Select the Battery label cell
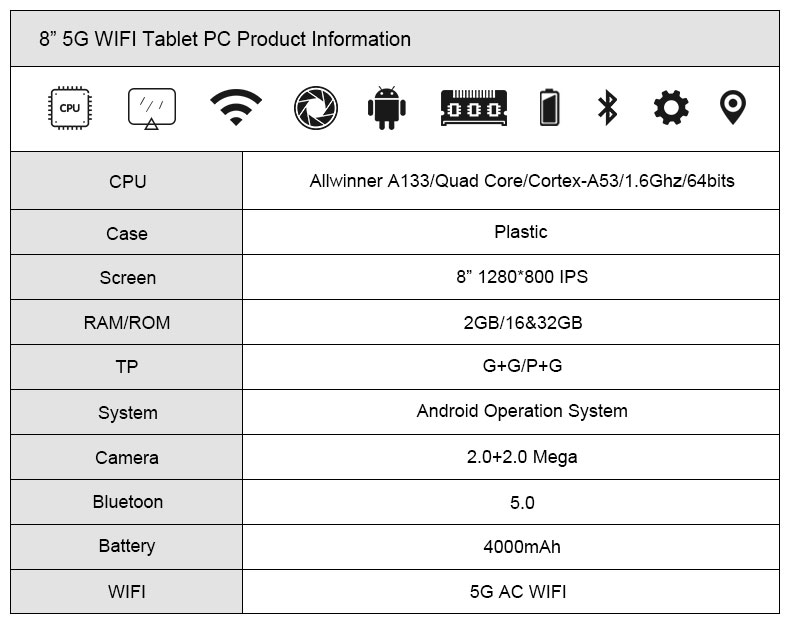This screenshot has width=790, height=636. click(x=126, y=547)
